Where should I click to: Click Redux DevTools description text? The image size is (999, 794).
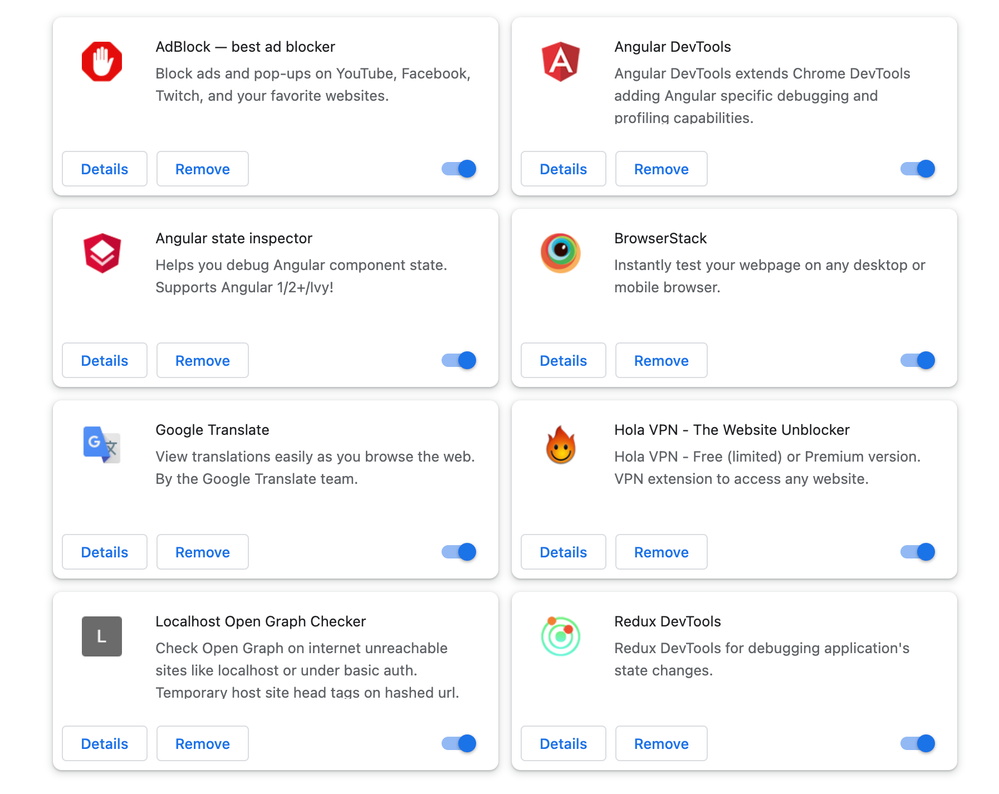[x=762, y=659]
